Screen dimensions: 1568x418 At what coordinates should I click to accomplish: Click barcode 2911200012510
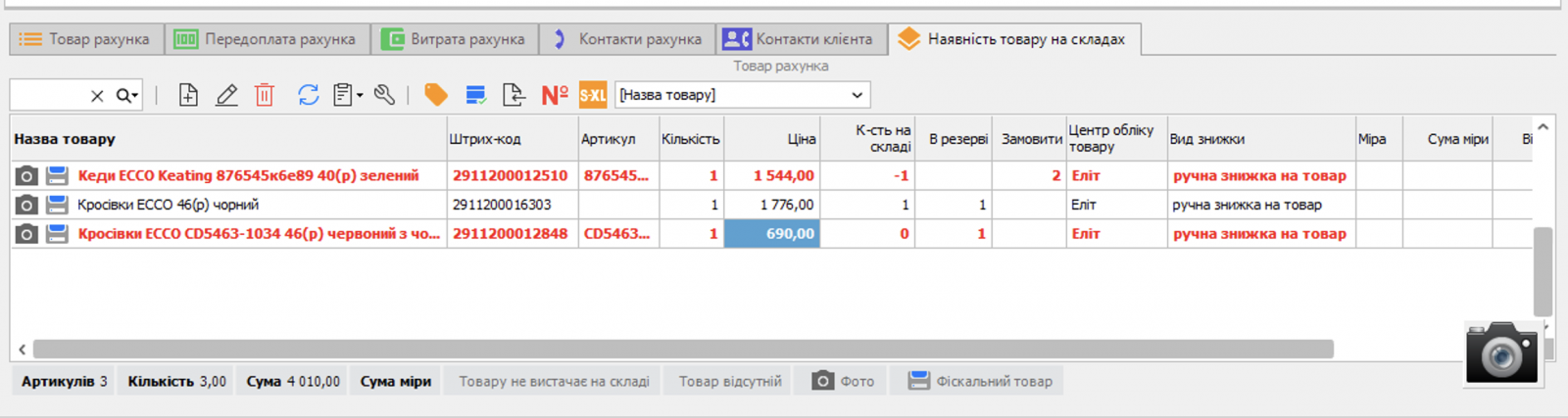510,176
